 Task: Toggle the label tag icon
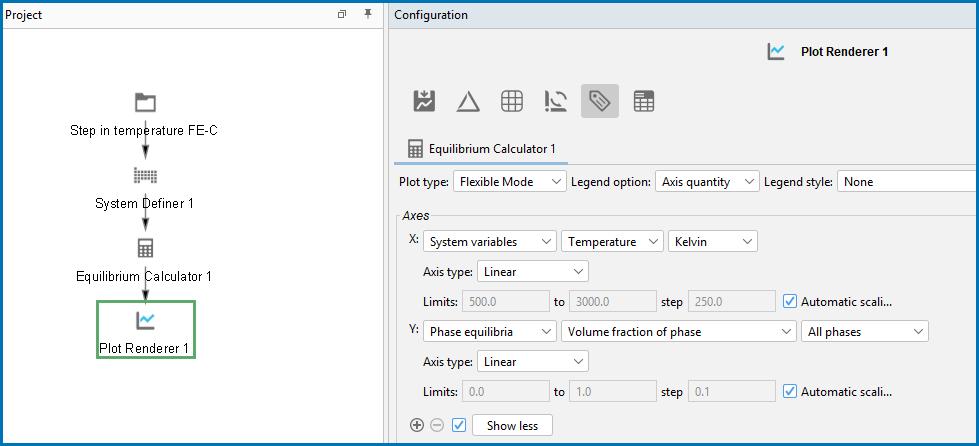[599, 101]
